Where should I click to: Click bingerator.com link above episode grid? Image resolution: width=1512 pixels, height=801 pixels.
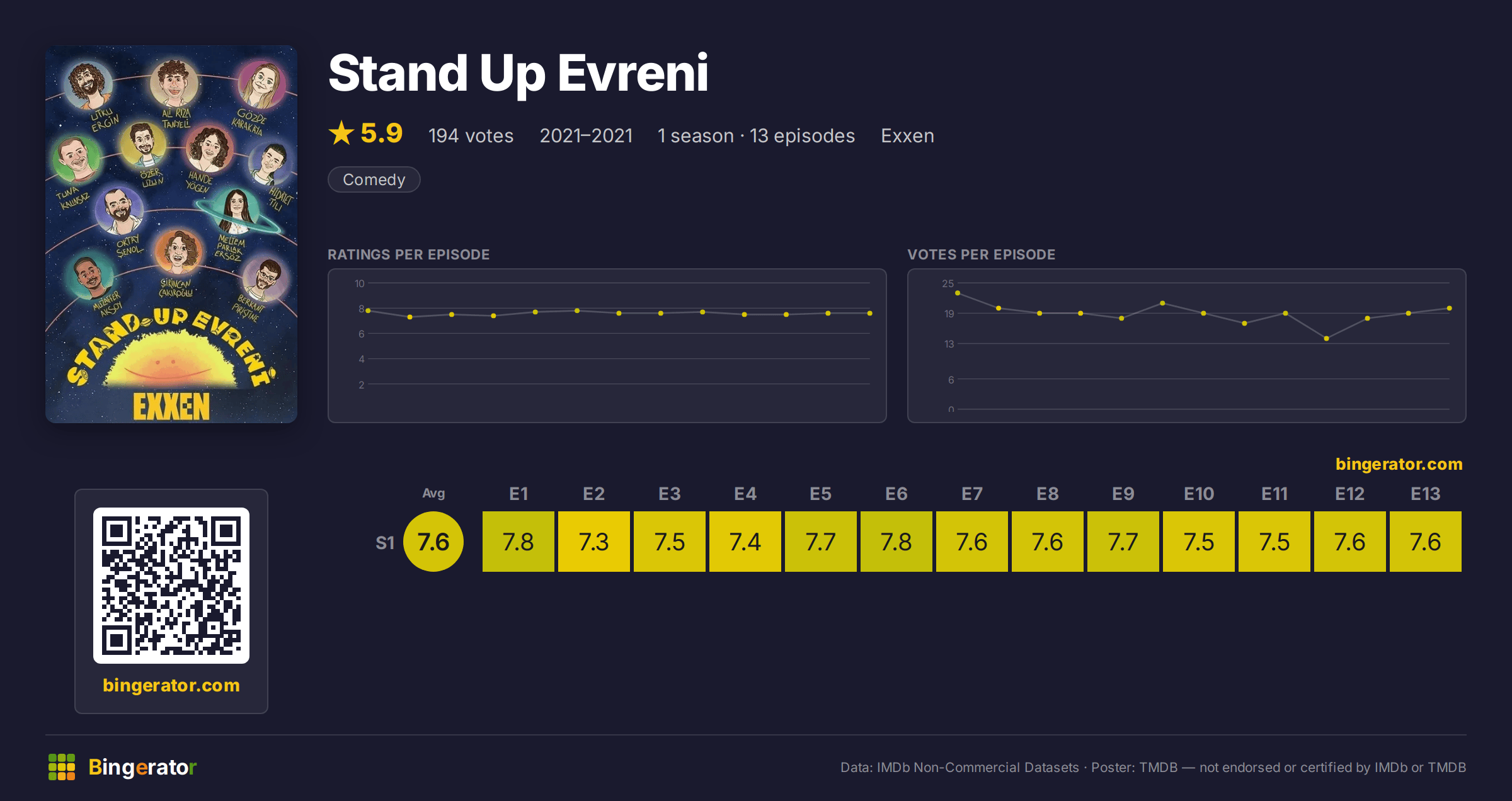coord(1399,464)
